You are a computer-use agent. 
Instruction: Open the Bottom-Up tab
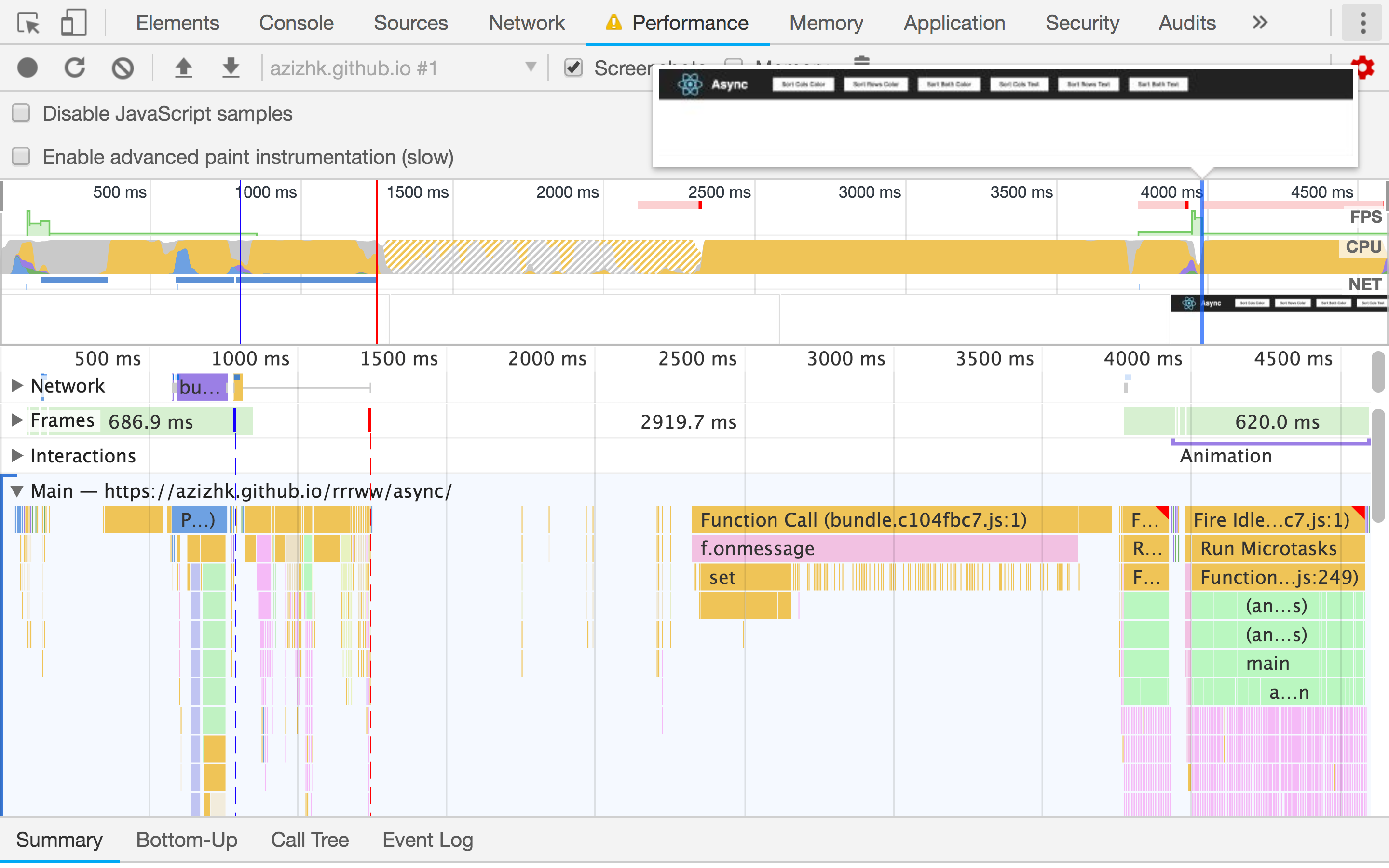(x=187, y=840)
